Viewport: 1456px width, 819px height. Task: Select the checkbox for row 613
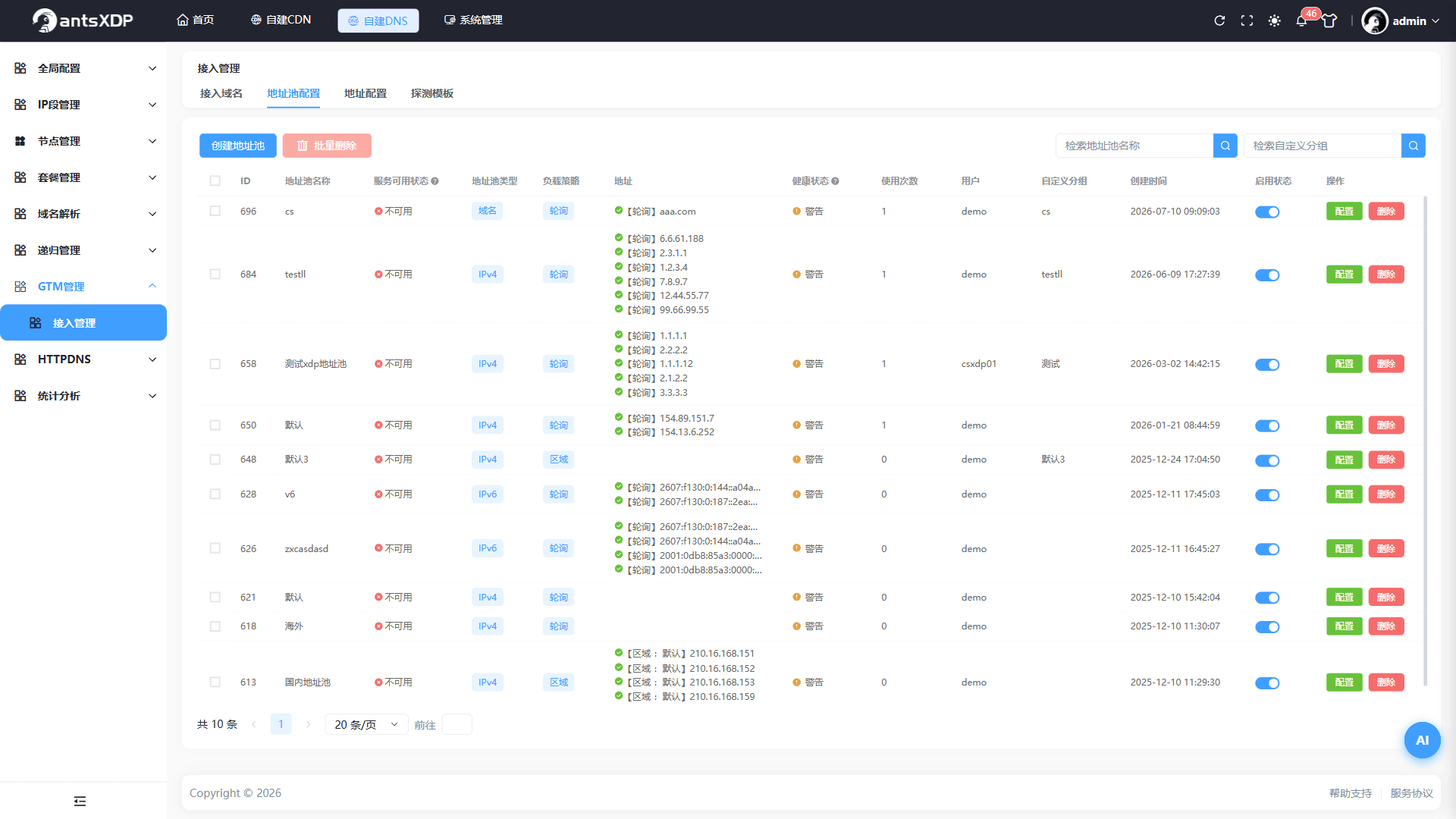click(215, 682)
